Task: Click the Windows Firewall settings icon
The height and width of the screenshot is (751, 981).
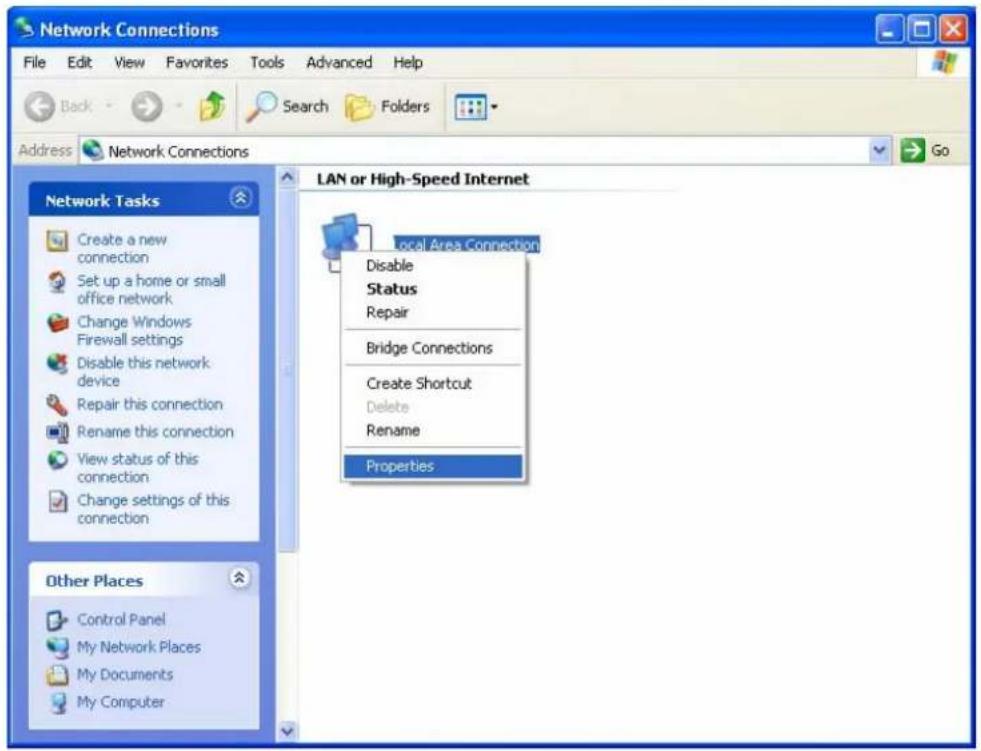Action: [58, 323]
